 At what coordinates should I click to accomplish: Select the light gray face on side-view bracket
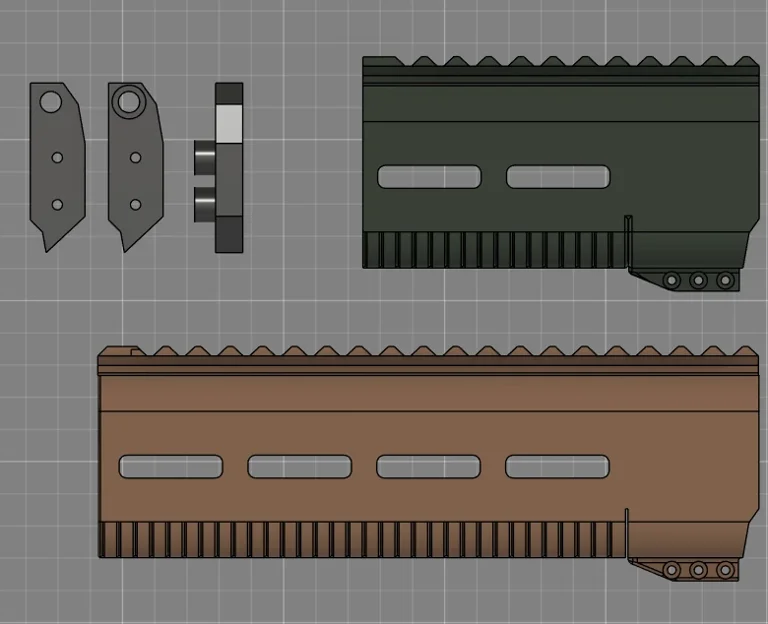pos(229,124)
